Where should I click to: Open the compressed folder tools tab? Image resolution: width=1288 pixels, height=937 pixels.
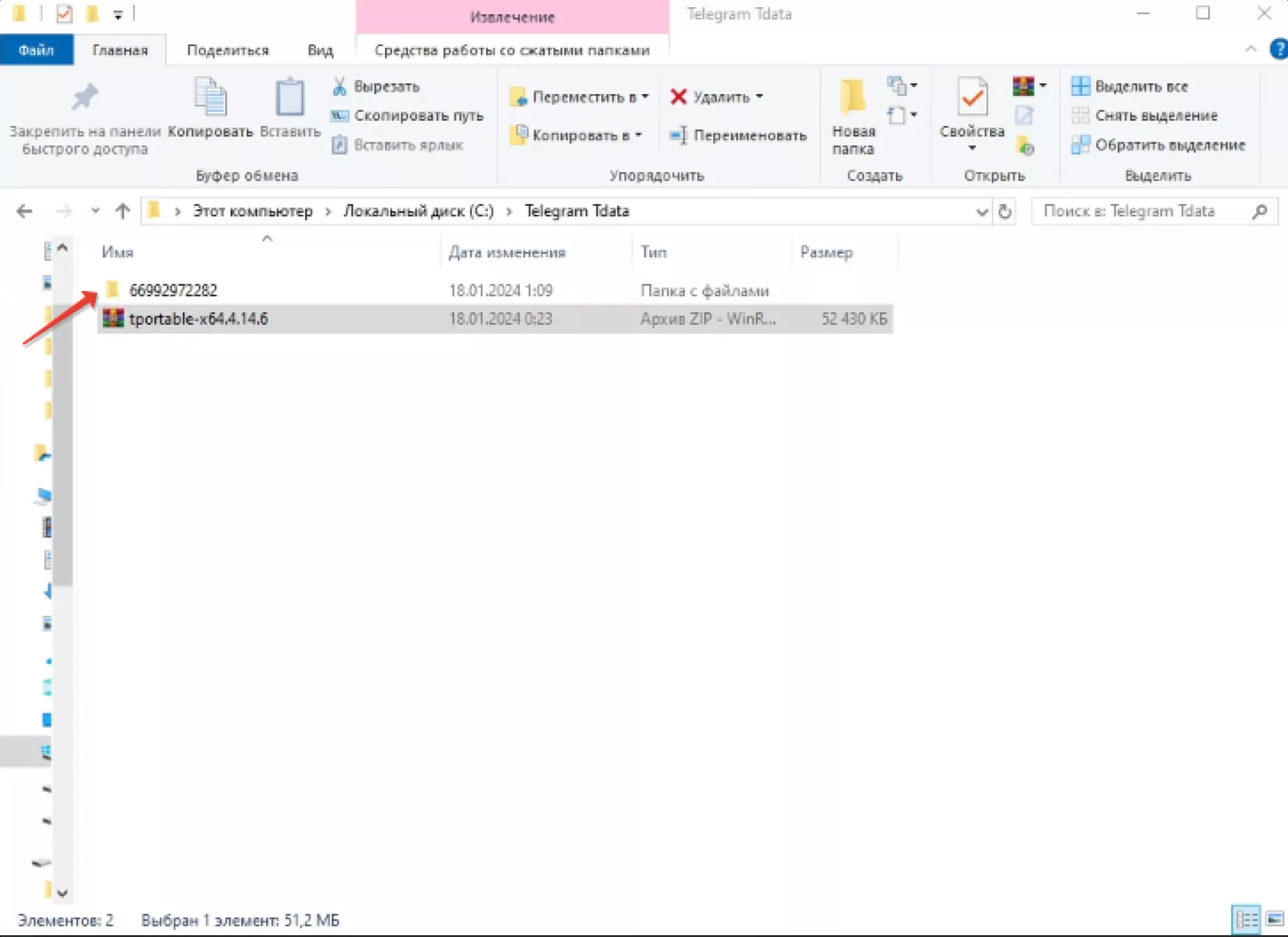pos(512,50)
